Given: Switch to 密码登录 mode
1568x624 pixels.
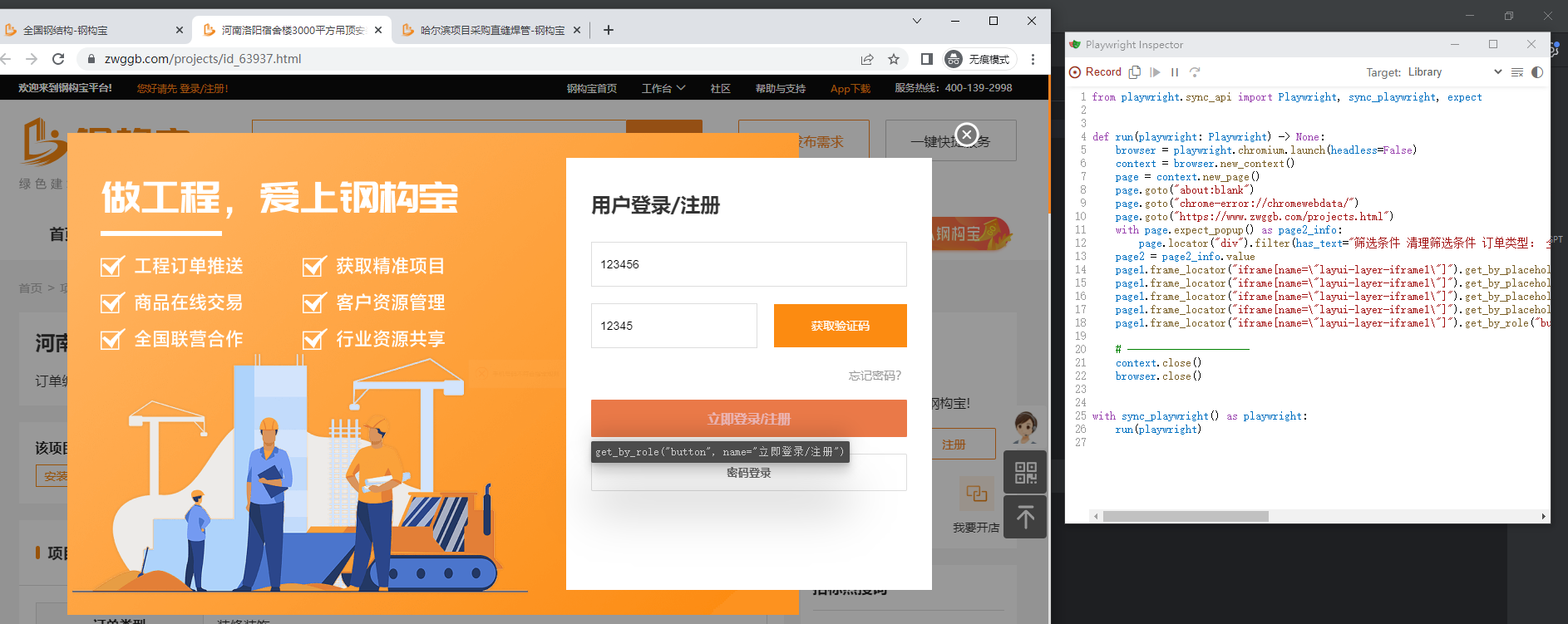Looking at the screenshot, I should pos(749,473).
